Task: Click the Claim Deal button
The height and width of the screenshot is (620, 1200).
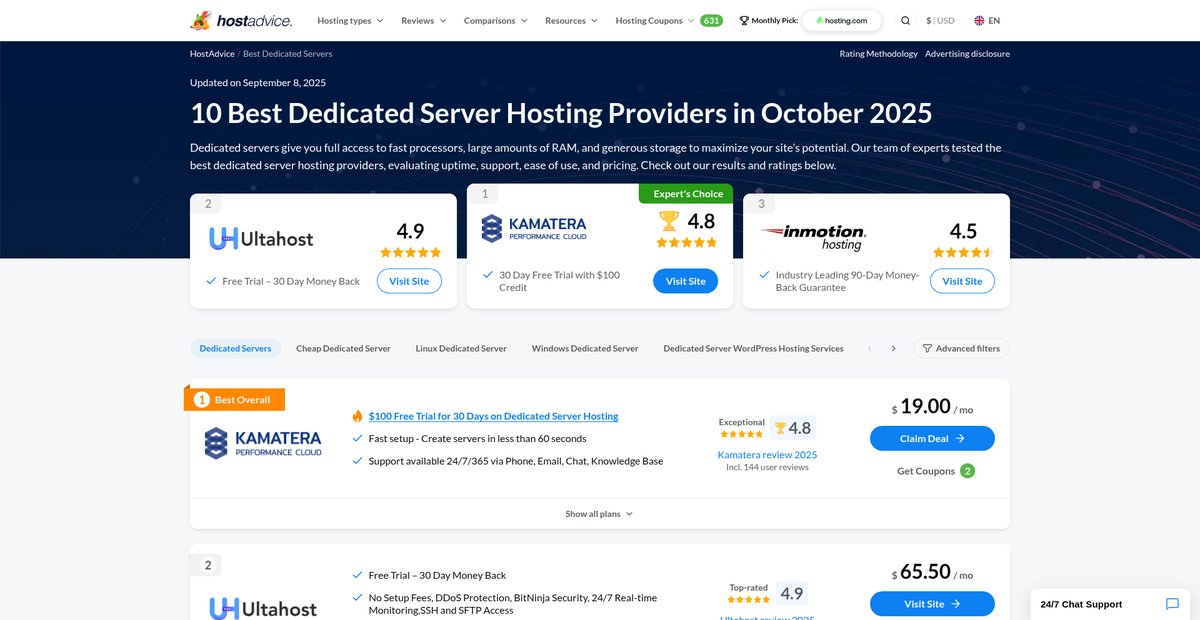Action: coord(932,438)
